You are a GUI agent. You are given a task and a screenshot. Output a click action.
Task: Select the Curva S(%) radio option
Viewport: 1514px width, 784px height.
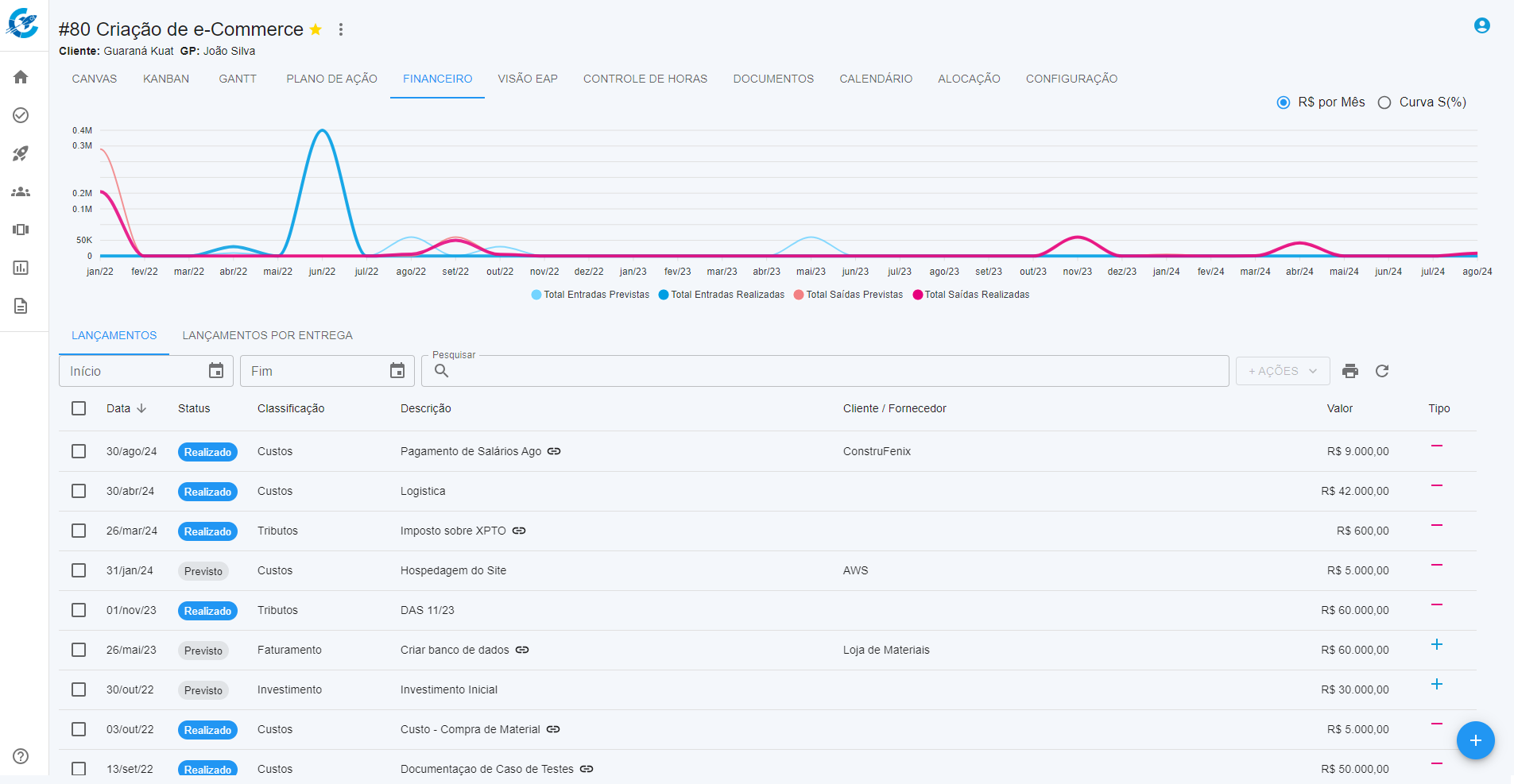[x=1384, y=102]
